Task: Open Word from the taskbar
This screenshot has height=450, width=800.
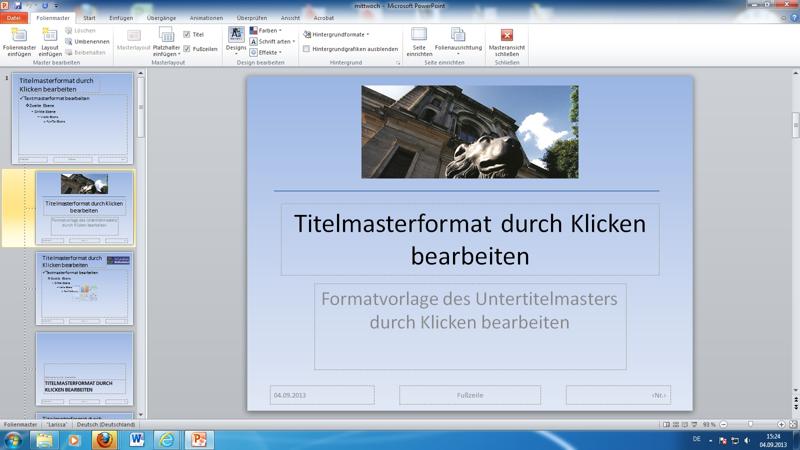Action: (x=136, y=440)
